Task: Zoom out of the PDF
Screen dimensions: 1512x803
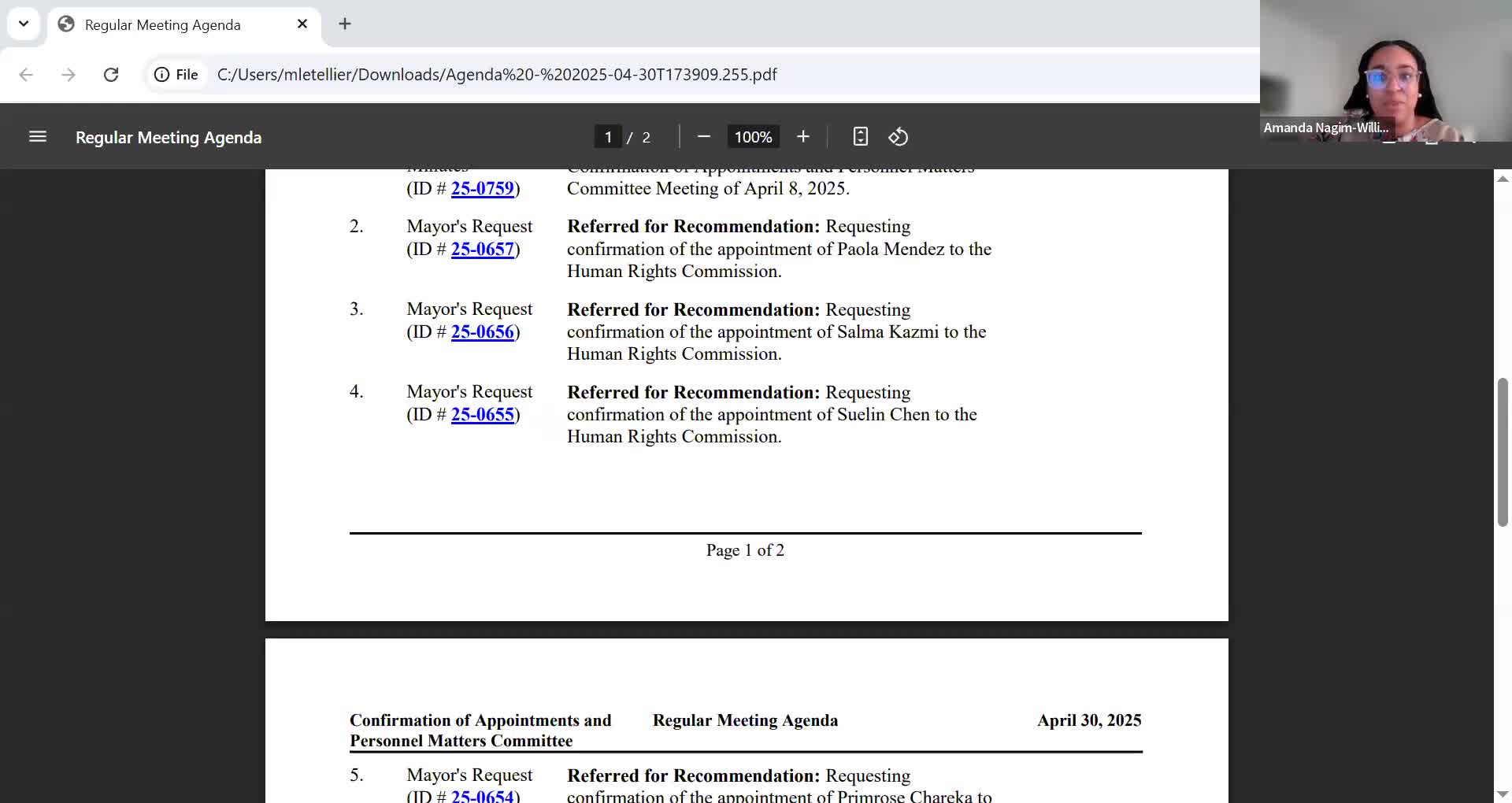Action: 704,137
